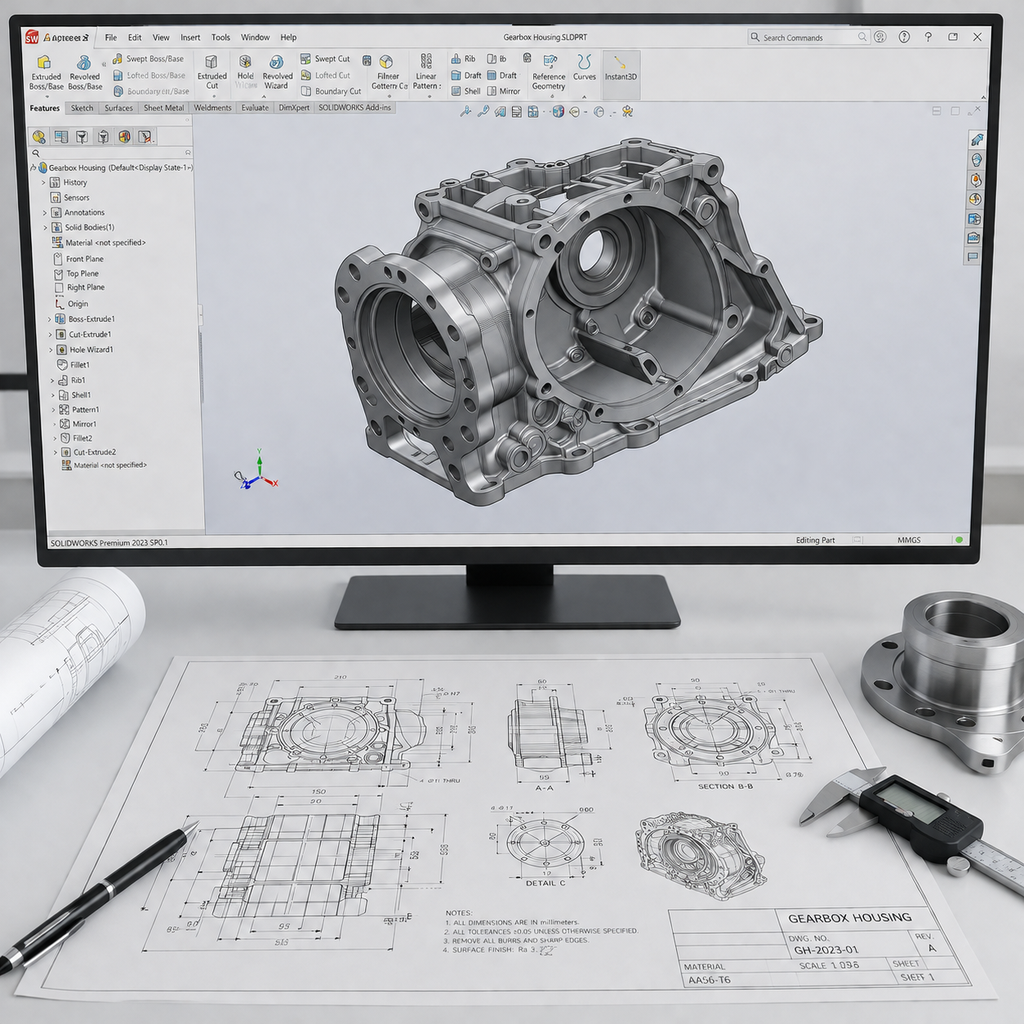Click the green status indicator light
Screen dimensions: 1024x1024
(959, 540)
